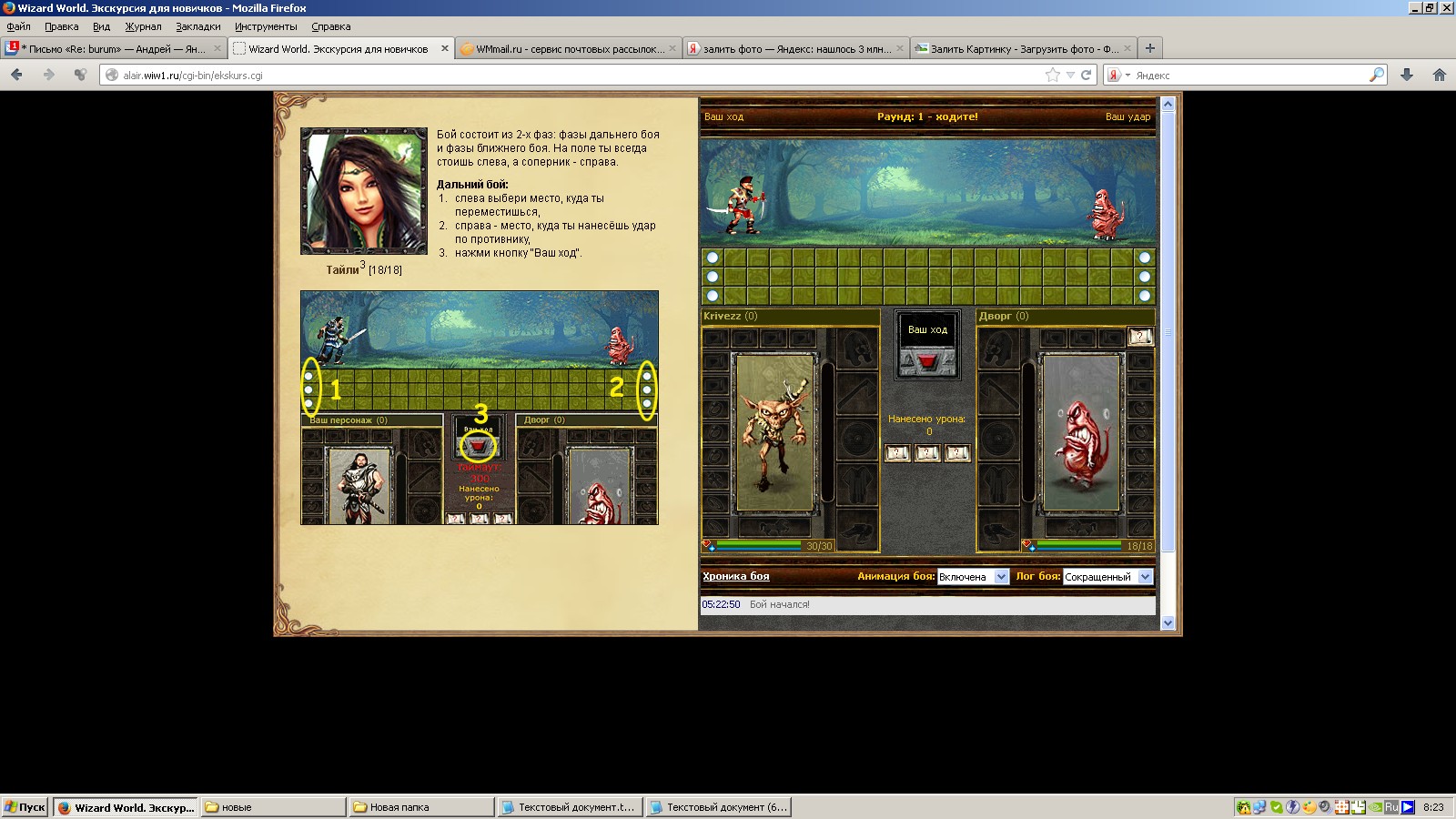Screen dimensions: 1456x819
Task: Open the Firefox downloads arrow
Action: point(1407,75)
